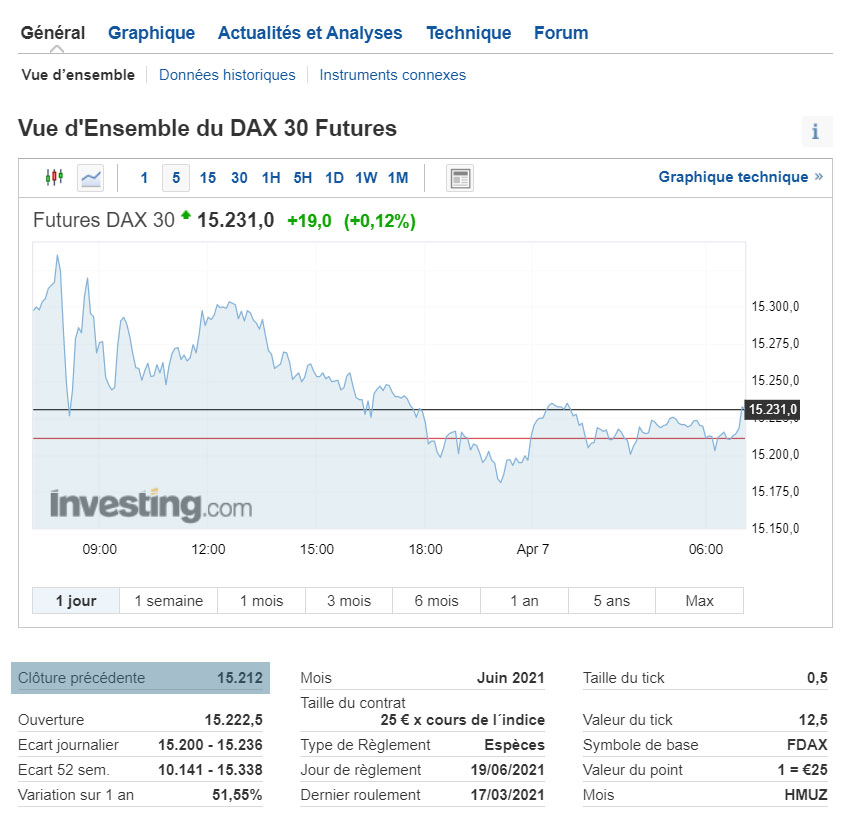Select the 1D chart interval
This screenshot has height=828, width=846.
tap(334, 178)
